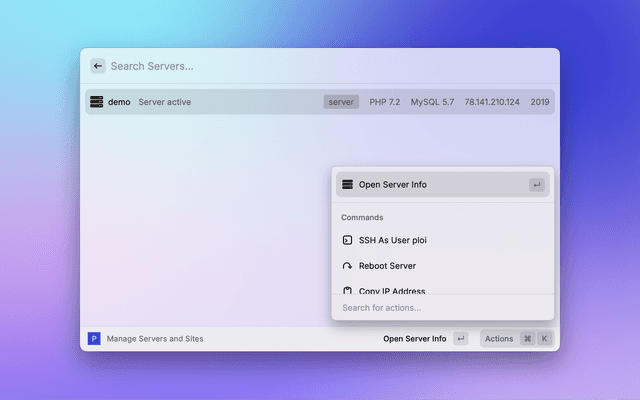This screenshot has height=400, width=640.
Task: Click the IP address 78.141.210.124
Action: tap(492, 102)
